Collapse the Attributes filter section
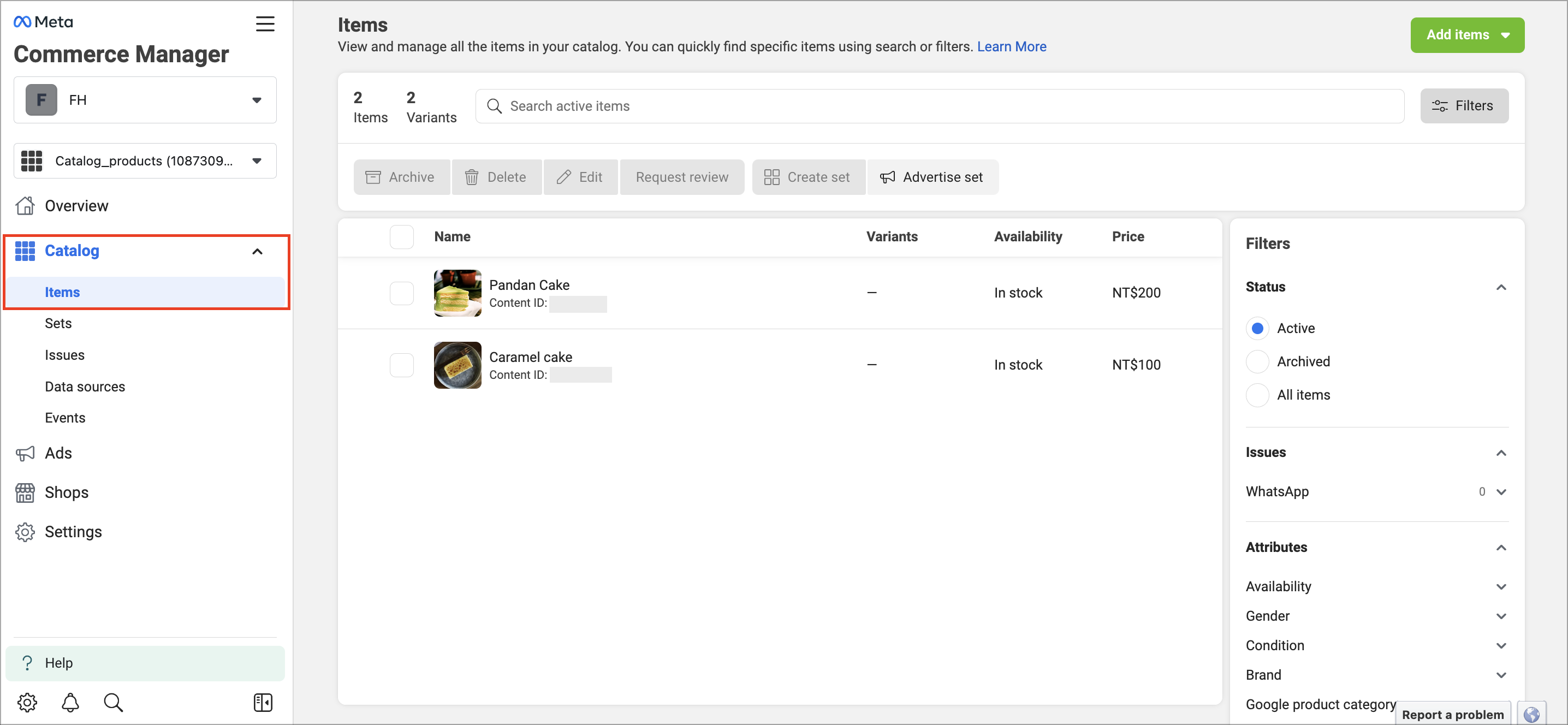This screenshot has width=1568, height=725. [1501, 548]
